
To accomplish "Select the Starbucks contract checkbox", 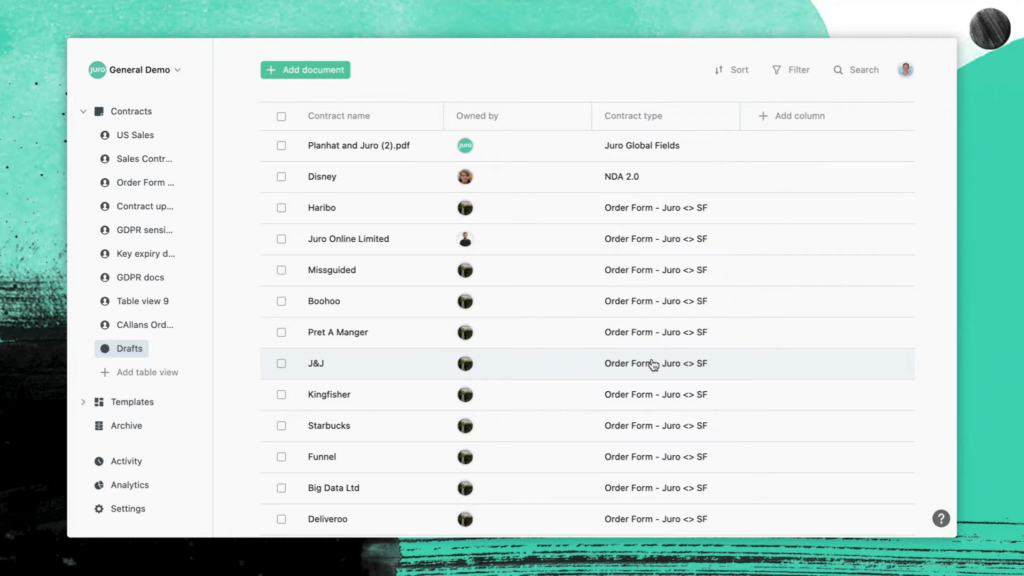I will coord(281,425).
